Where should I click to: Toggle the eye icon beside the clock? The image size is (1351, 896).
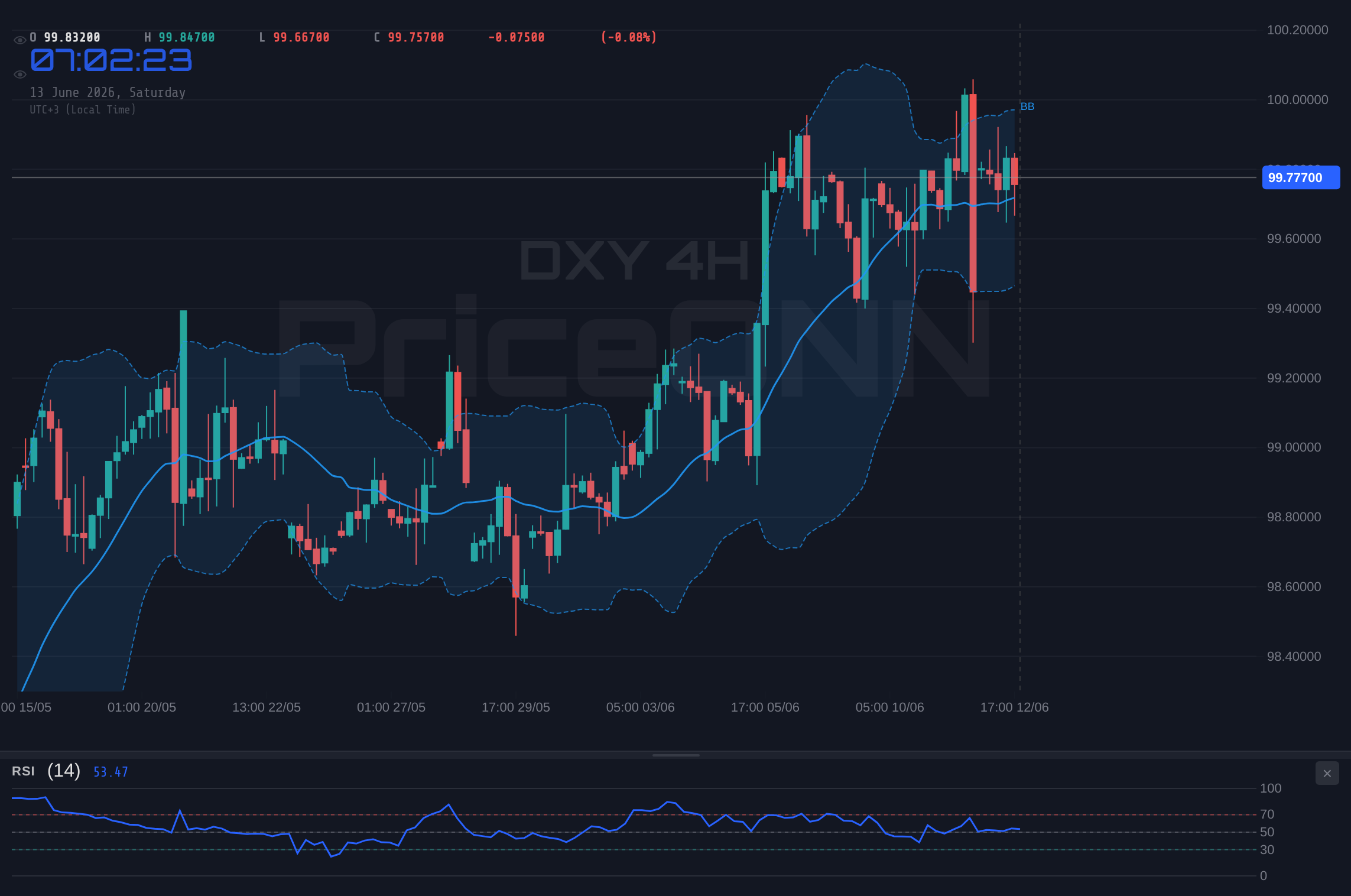pos(20,74)
